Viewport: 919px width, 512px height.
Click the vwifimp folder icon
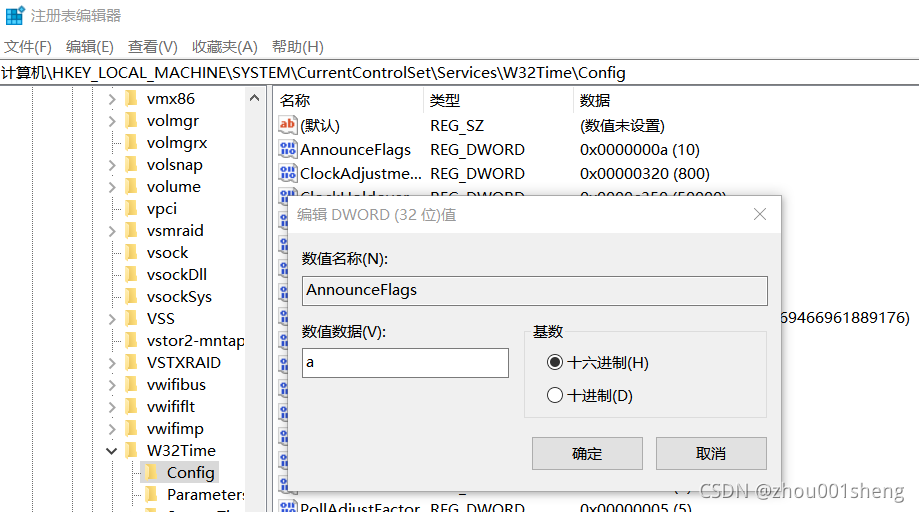click(x=132, y=428)
